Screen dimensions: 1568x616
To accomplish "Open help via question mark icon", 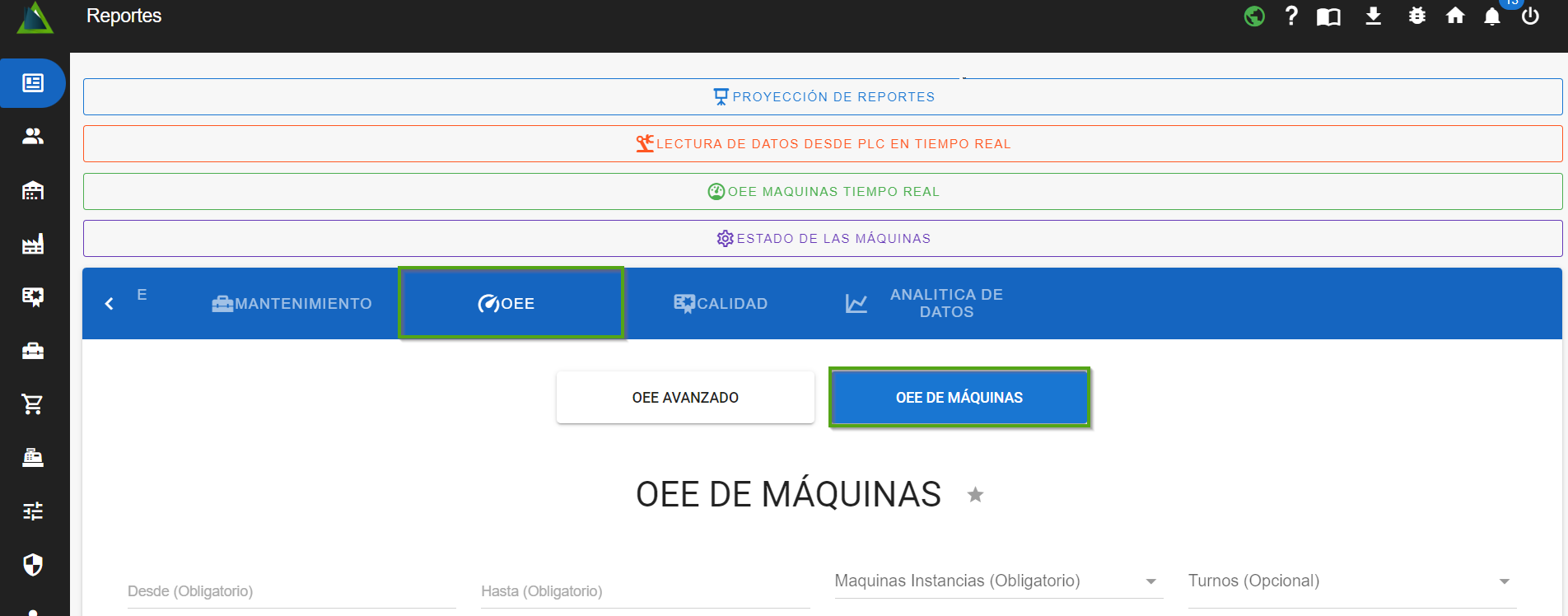I will point(1291,16).
